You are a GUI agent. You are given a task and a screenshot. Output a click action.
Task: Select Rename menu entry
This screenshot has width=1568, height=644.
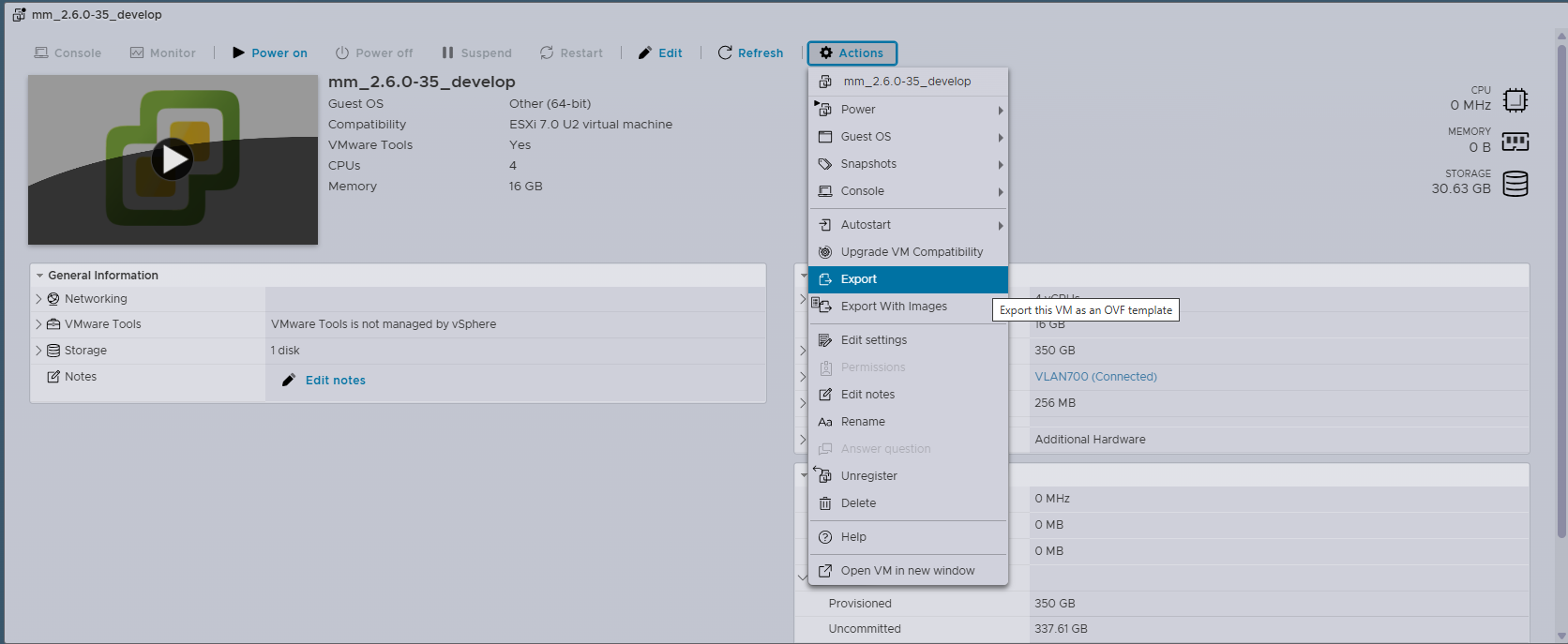[x=908, y=422]
